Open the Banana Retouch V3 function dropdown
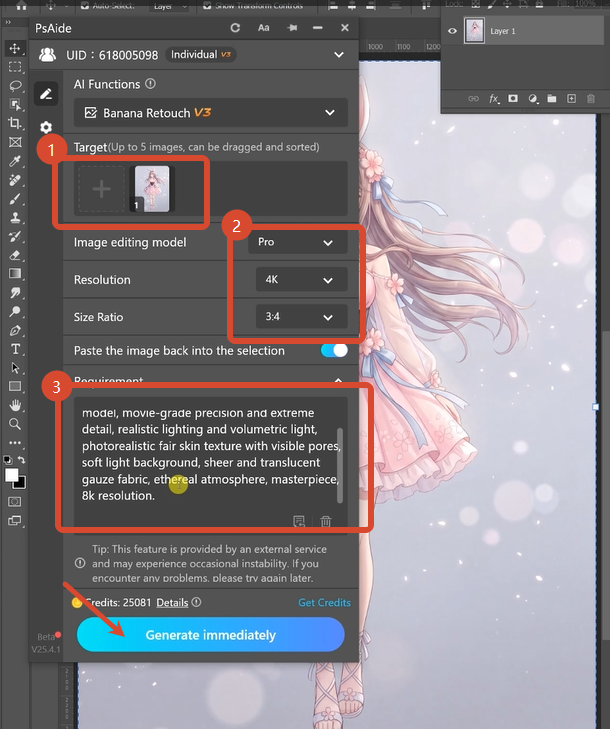Image resolution: width=610 pixels, height=729 pixels. coord(211,113)
